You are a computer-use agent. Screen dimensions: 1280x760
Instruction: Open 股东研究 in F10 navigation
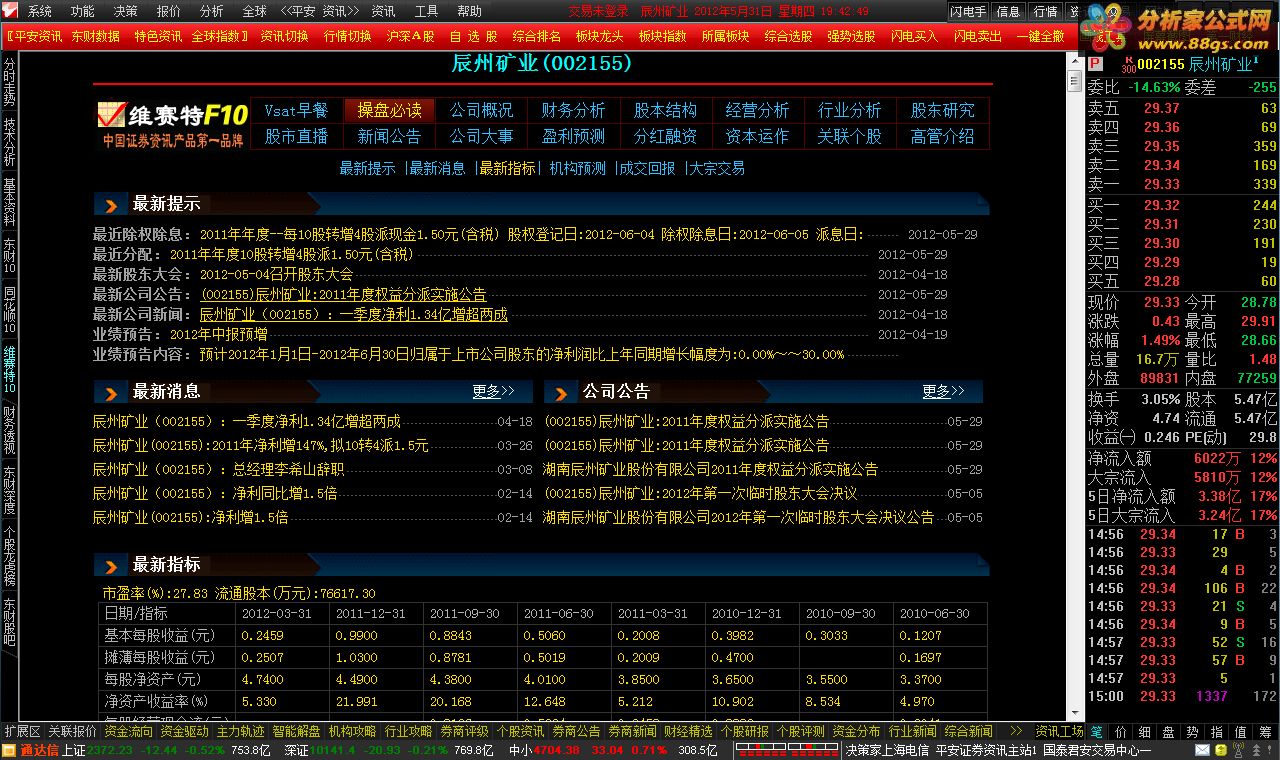pyautogui.click(x=942, y=110)
